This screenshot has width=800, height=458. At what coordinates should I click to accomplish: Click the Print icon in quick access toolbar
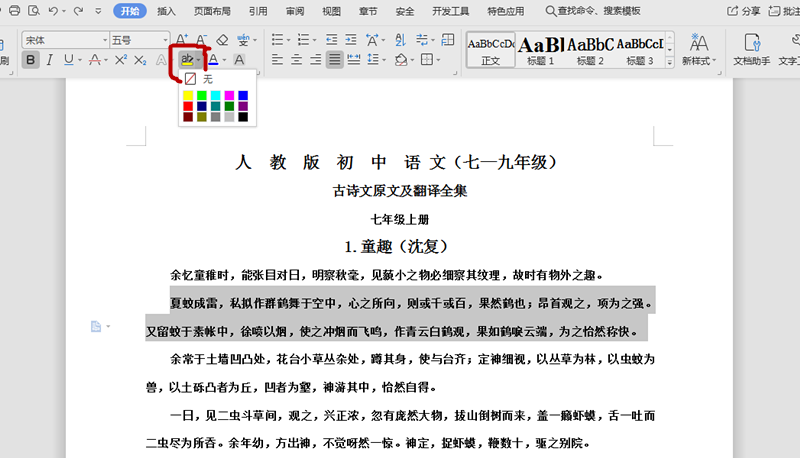point(14,10)
